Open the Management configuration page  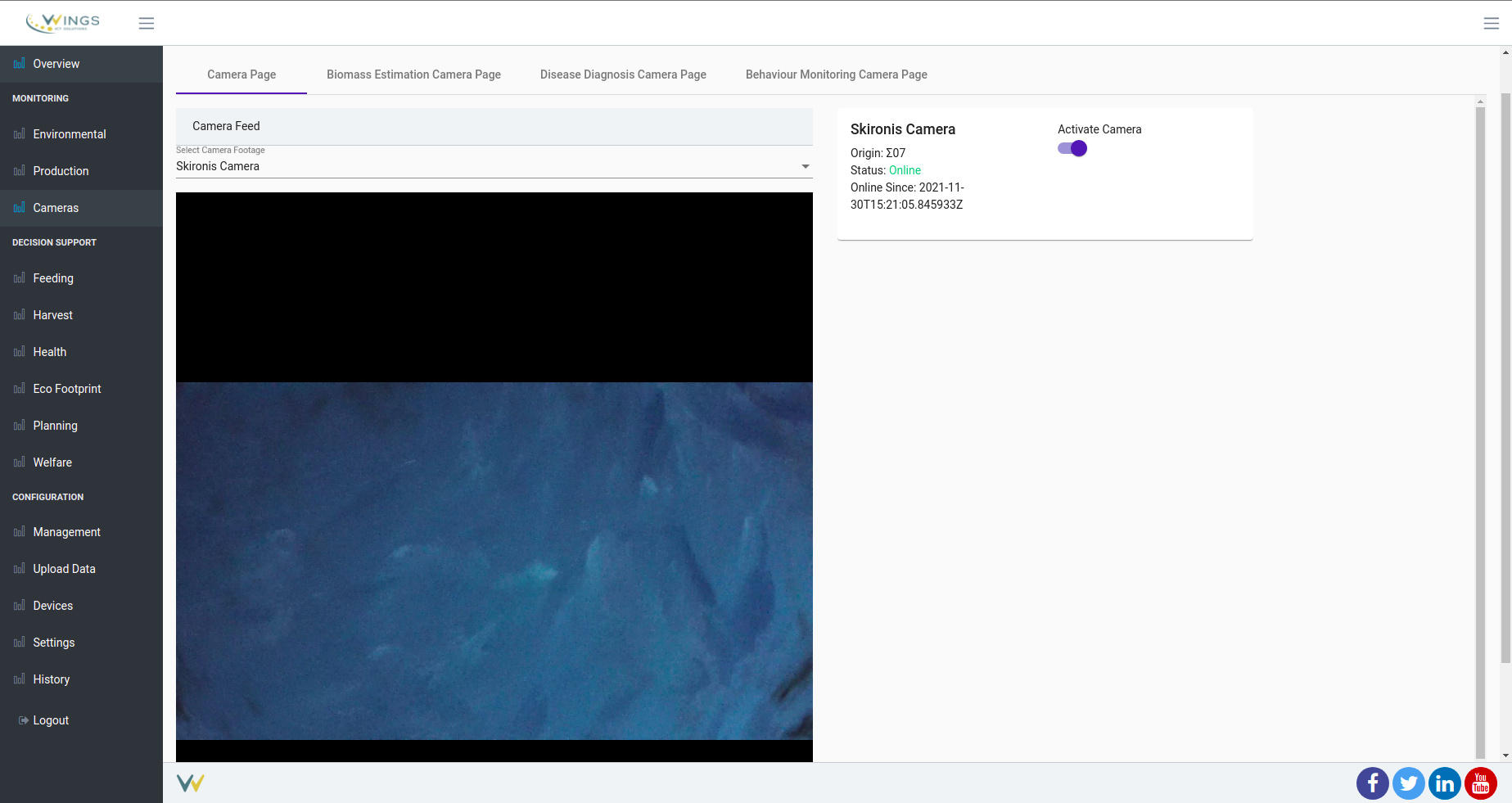tap(81, 532)
